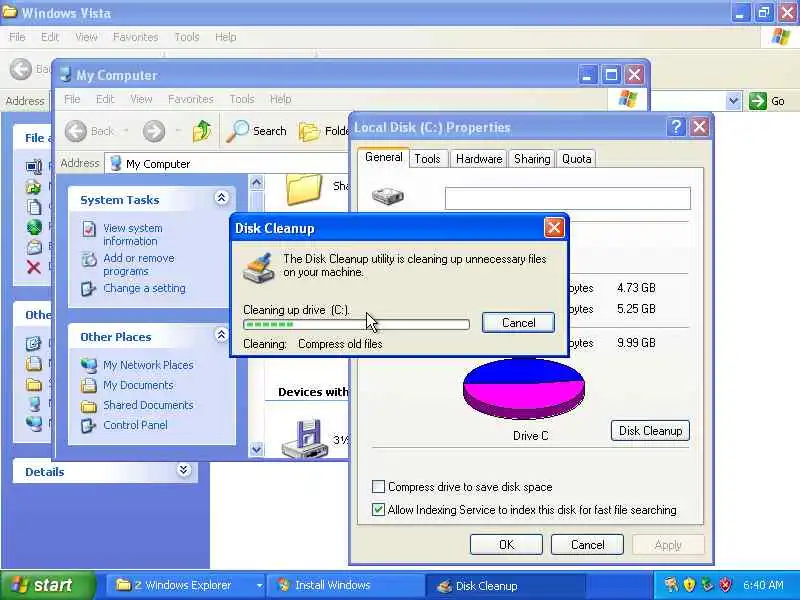800x600 pixels.
Task: Click the green Go arrow button
Action: [x=758, y=101]
